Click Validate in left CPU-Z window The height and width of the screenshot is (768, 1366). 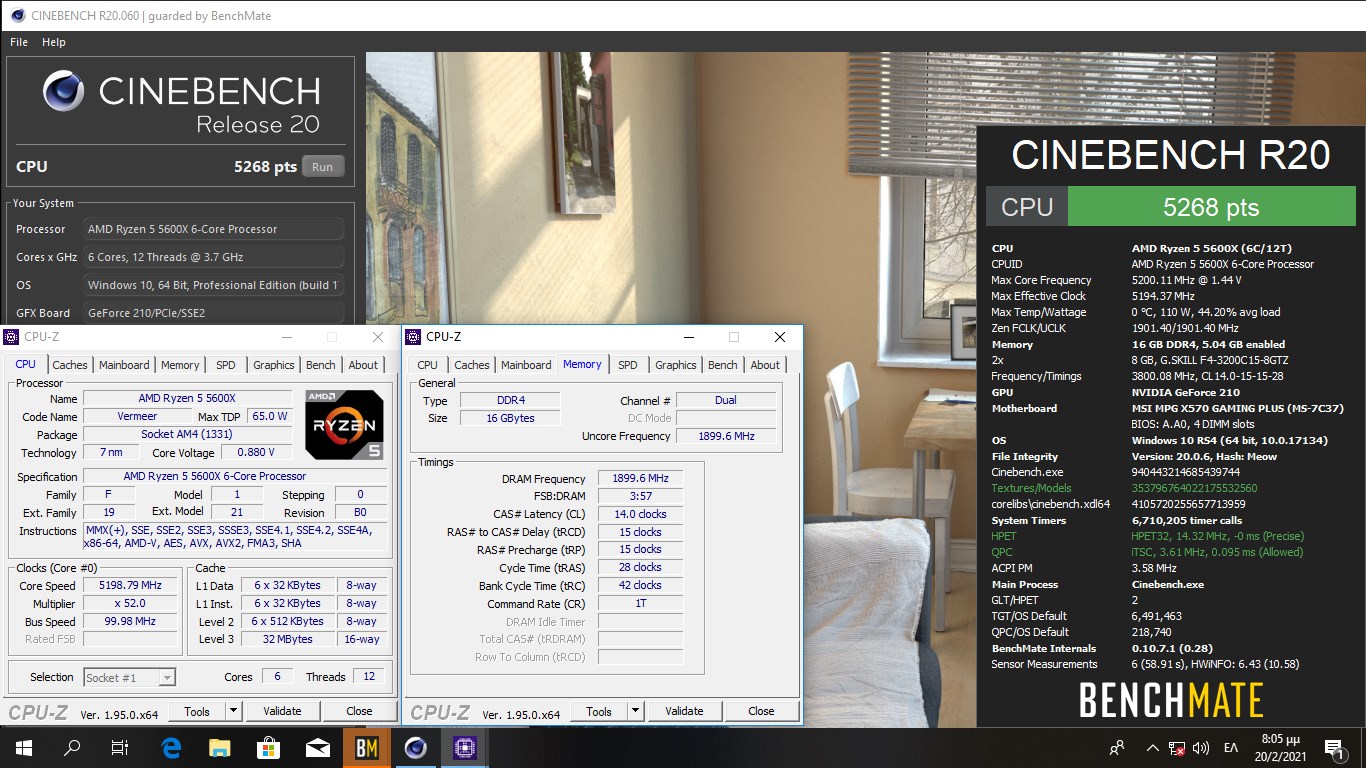click(x=282, y=711)
